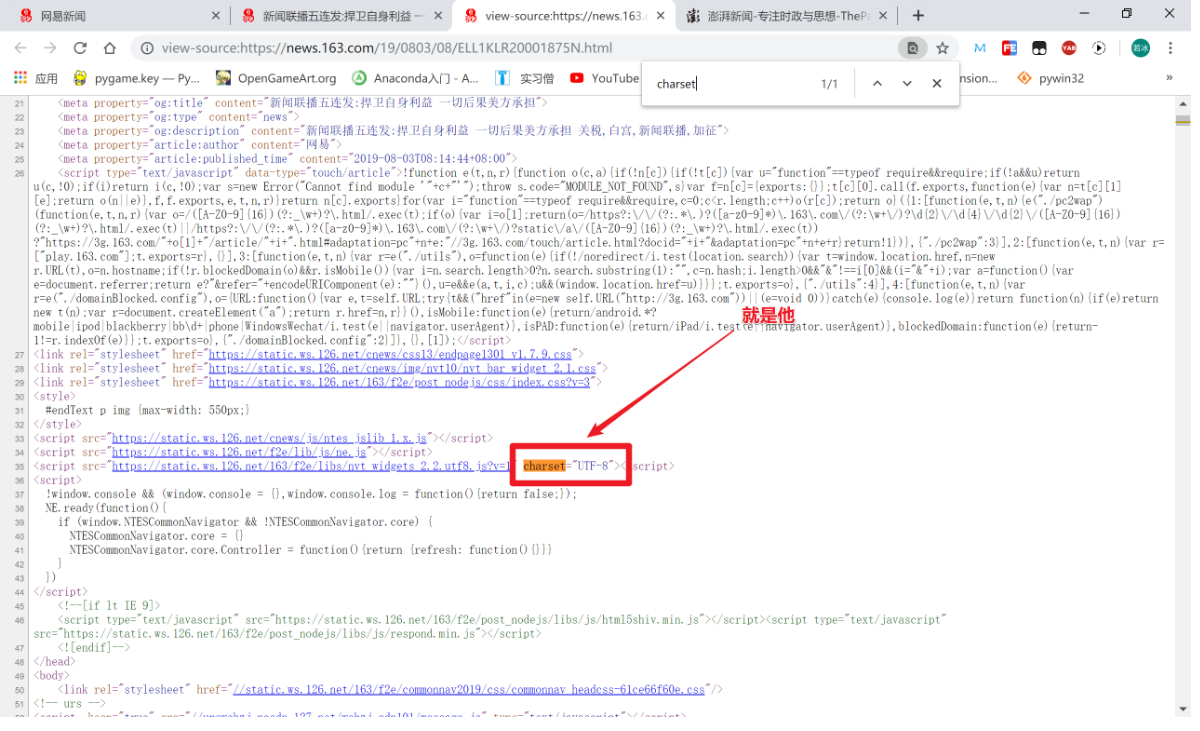Close the 新闻联播五连发 tab
Viewport: 1200px width, 731px height.
coord(436,16)
